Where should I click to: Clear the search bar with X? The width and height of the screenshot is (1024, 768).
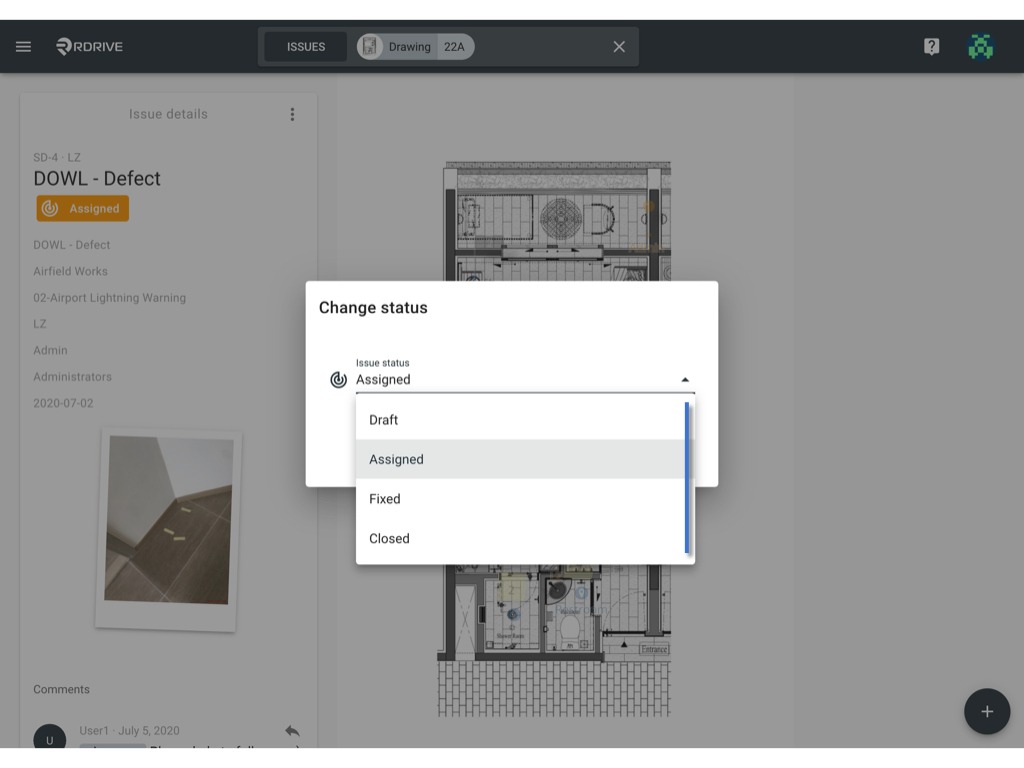click(619, 47)
